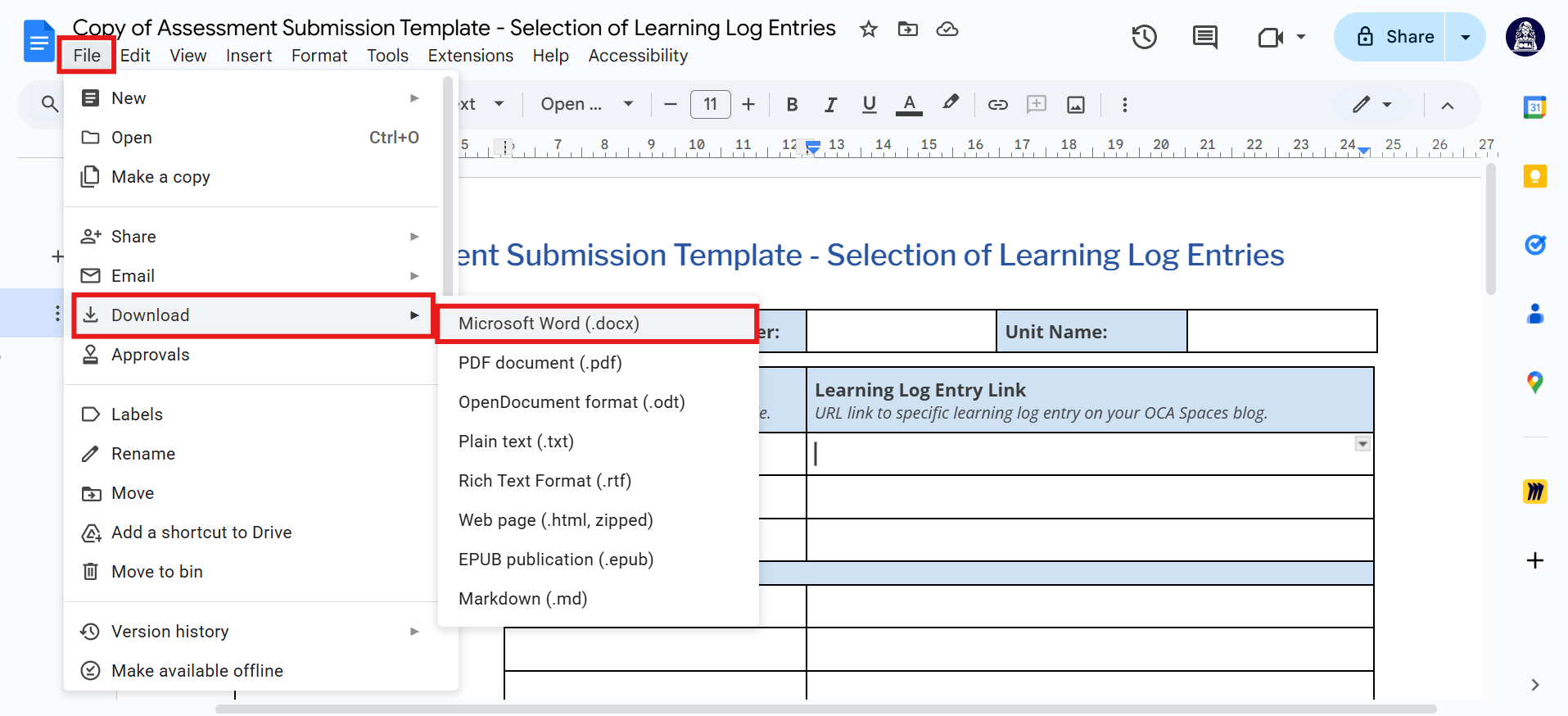Increase font size with plus button
This screenshot has width=1568, height=716.
[x=748, y=104]
